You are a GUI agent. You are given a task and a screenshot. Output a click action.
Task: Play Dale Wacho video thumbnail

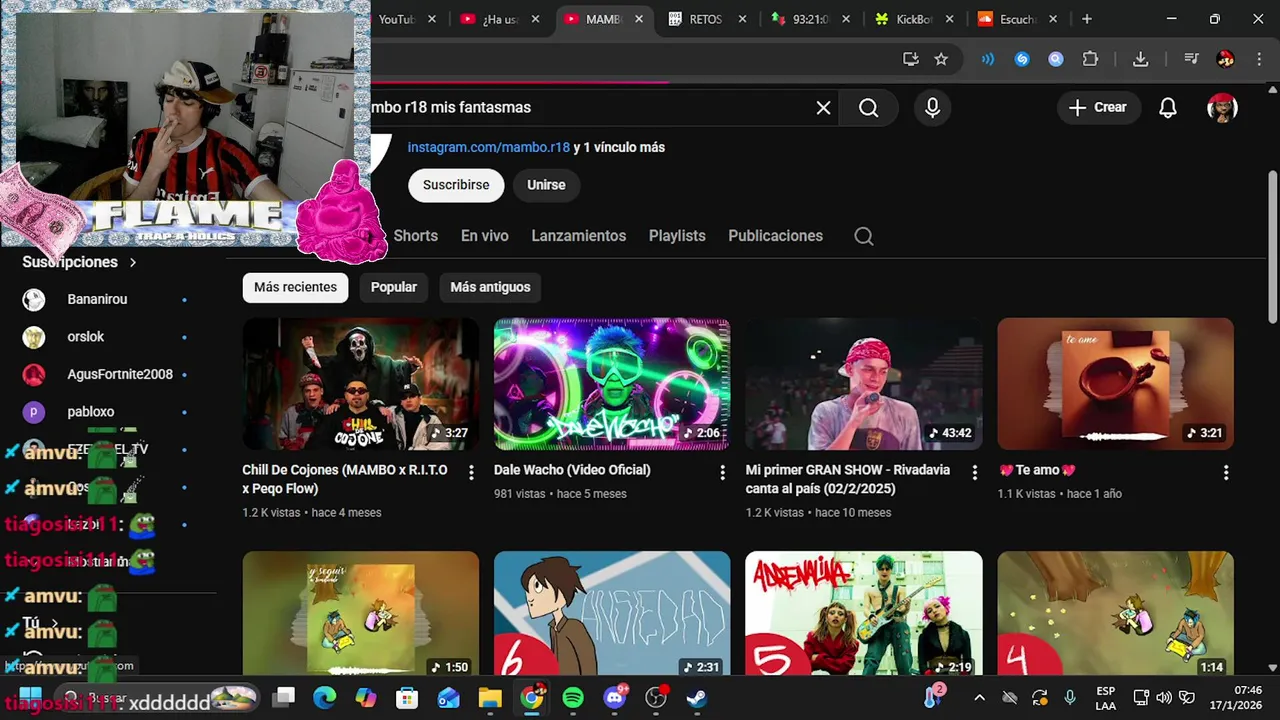(612, 384)
